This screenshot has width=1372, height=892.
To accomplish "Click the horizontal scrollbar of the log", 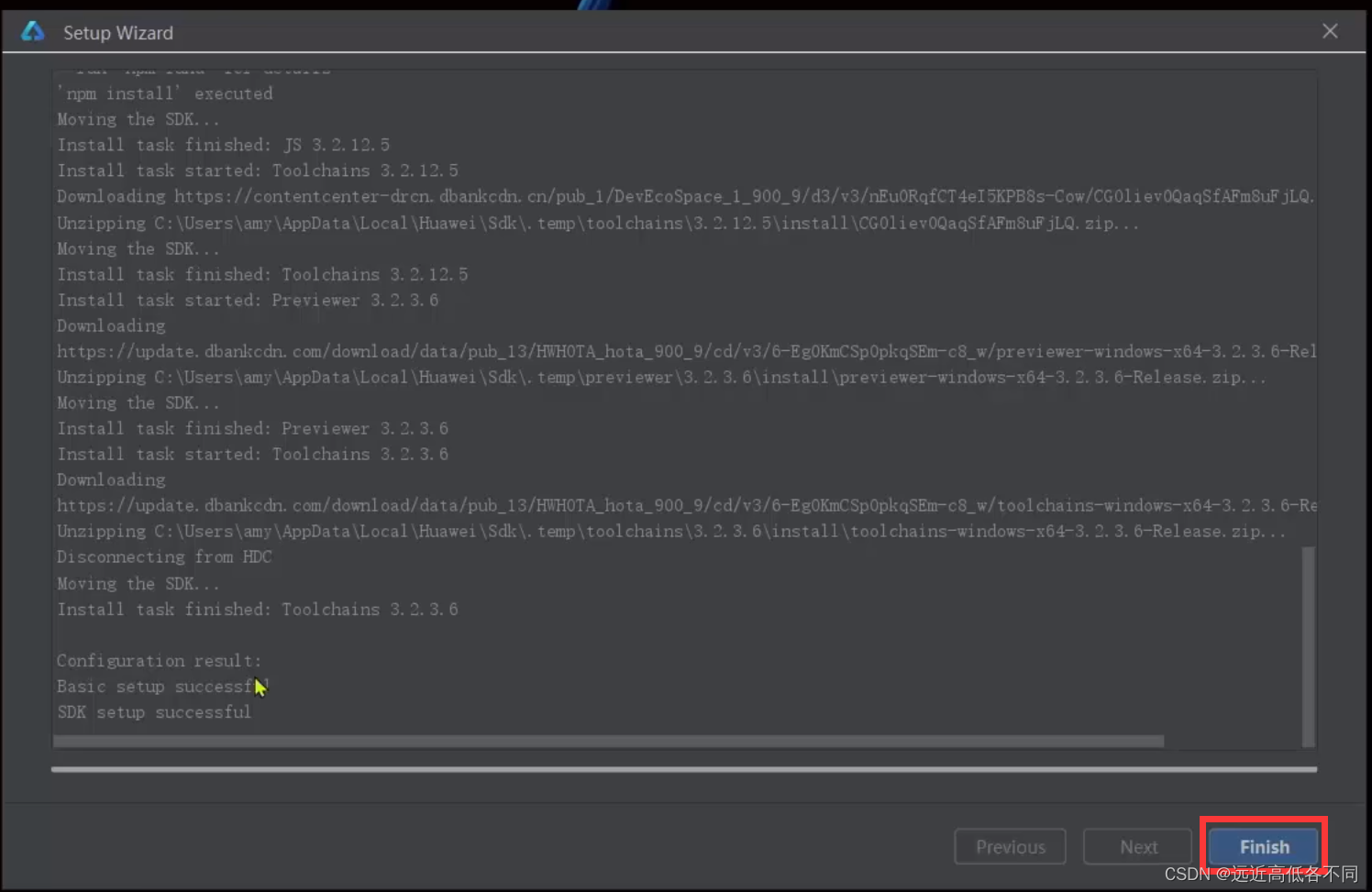I will pyautogui.click(x=609, y=741).
